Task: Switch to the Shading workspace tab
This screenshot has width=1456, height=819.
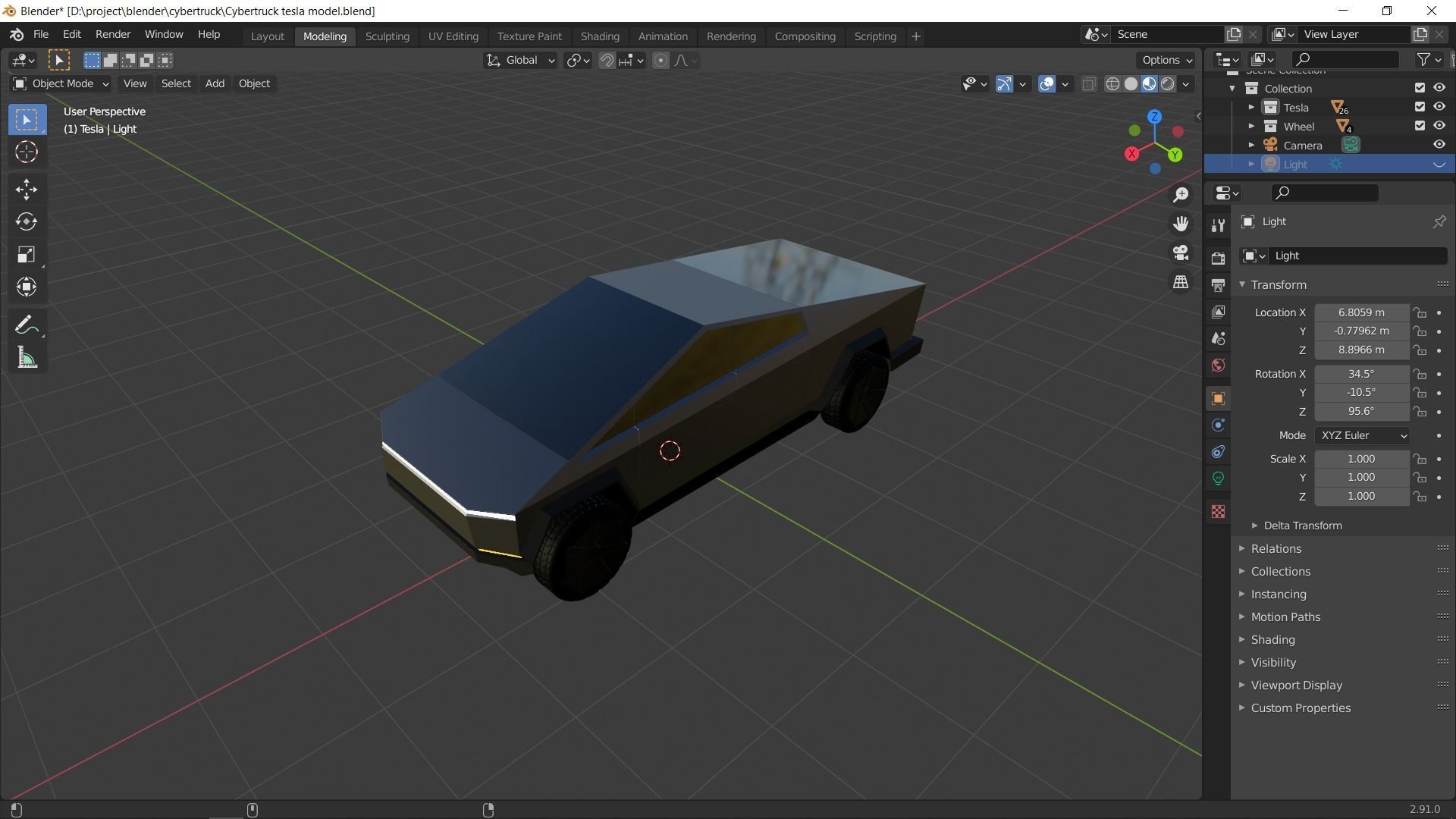Action: click(x=600, y=36)
